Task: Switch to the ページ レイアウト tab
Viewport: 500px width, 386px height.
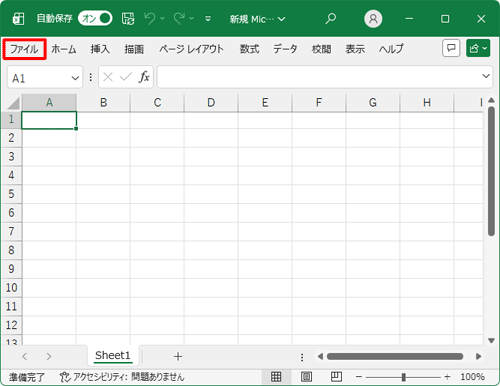Action: point(191,49)
